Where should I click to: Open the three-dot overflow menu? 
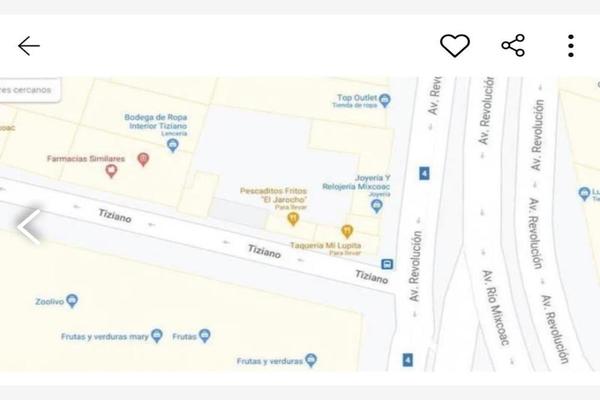click(571, 46)
